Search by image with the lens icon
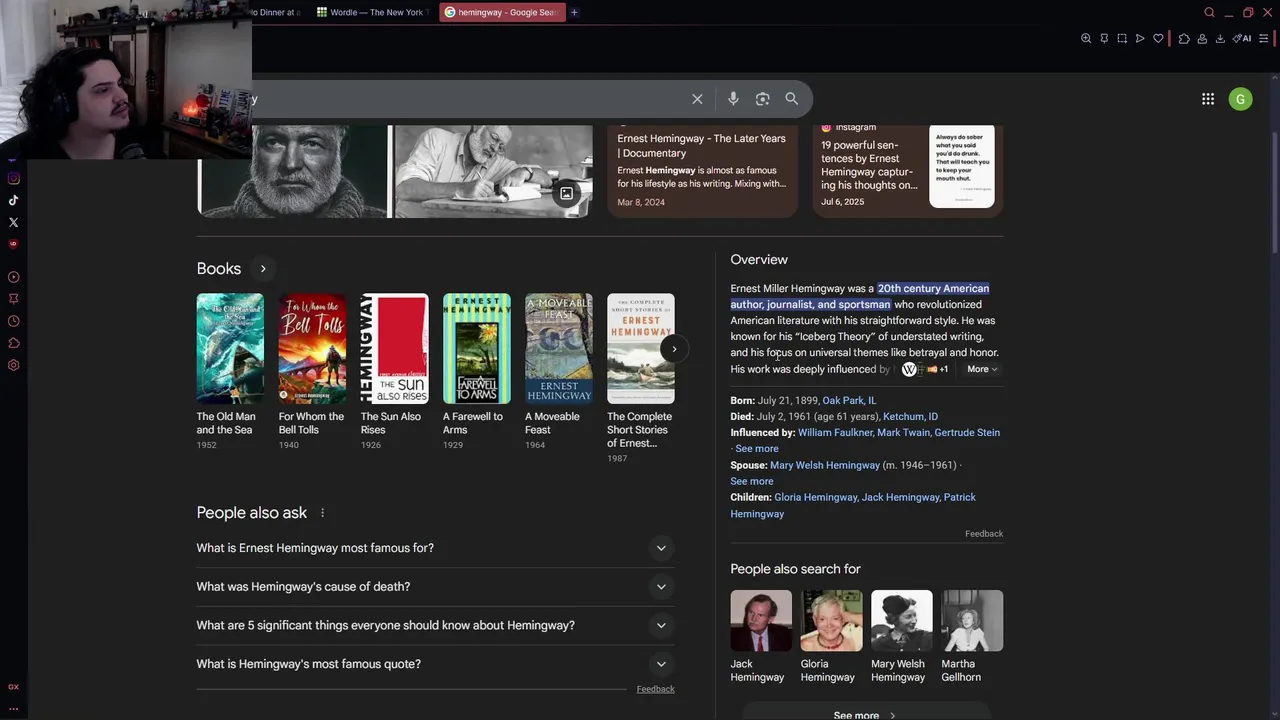The image size is (1280, 720). coord(762,99)
